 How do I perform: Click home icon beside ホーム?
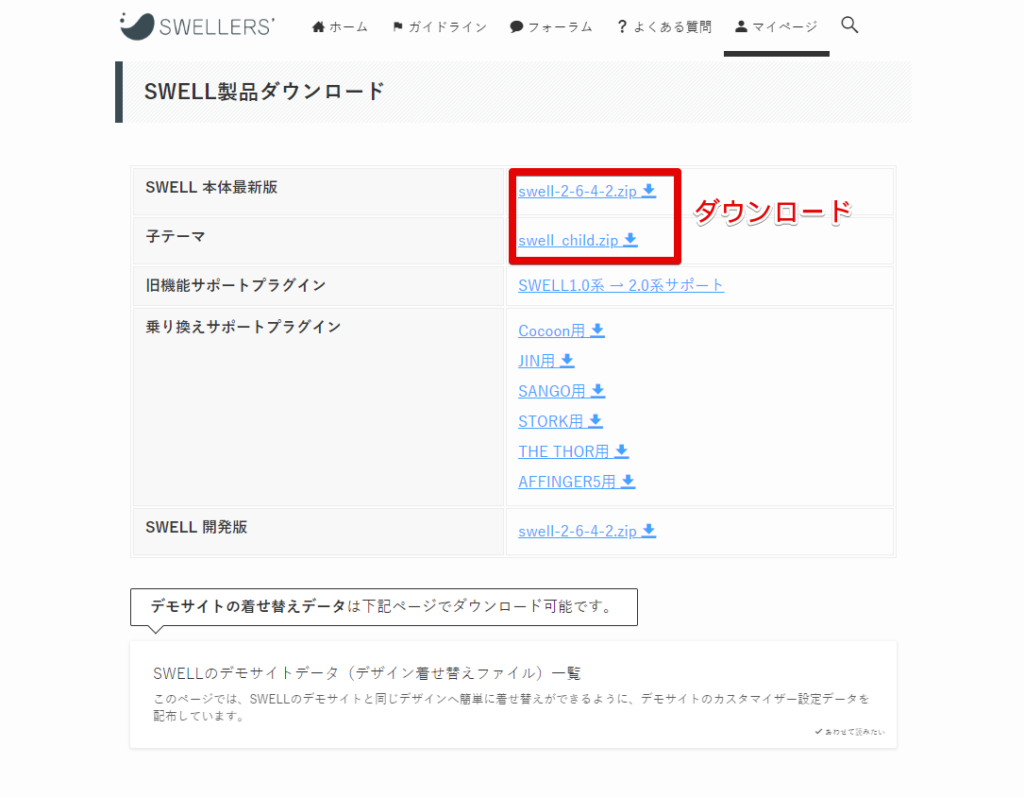[x=318, y=27]
